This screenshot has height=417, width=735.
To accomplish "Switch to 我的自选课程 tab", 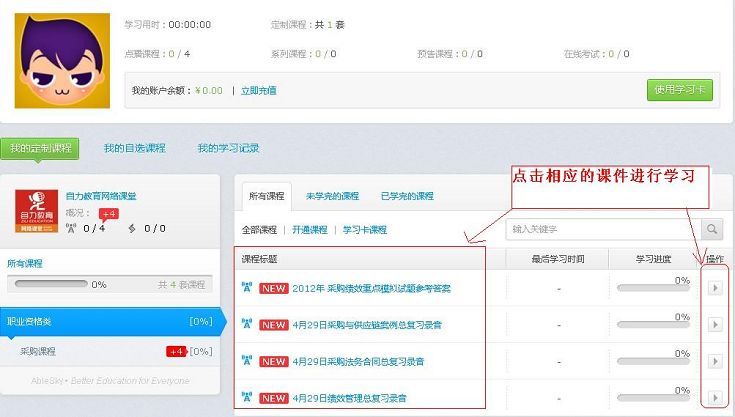I will [134, 148].
